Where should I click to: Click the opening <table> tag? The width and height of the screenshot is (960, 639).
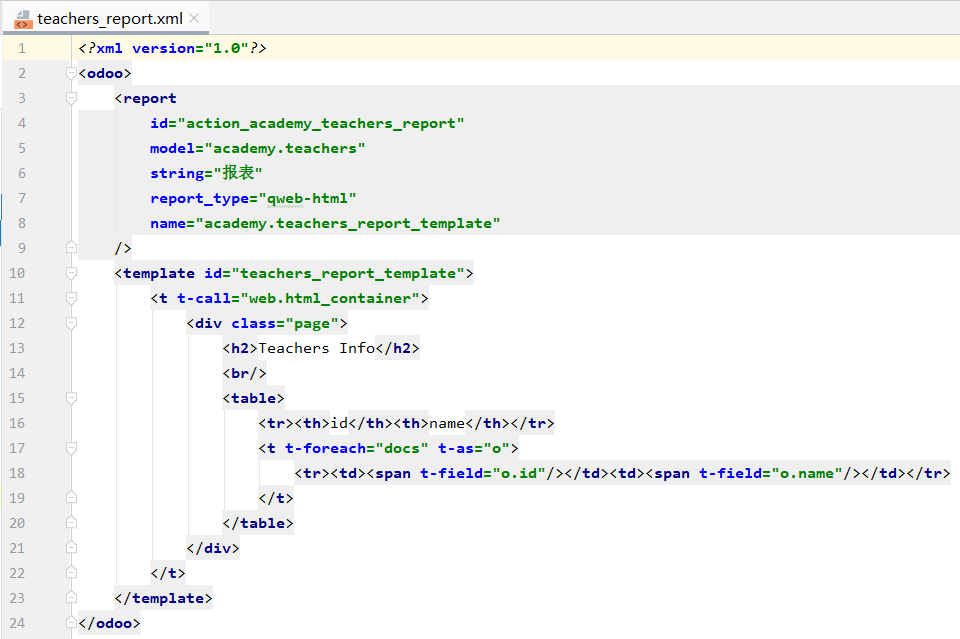point(253,398)
